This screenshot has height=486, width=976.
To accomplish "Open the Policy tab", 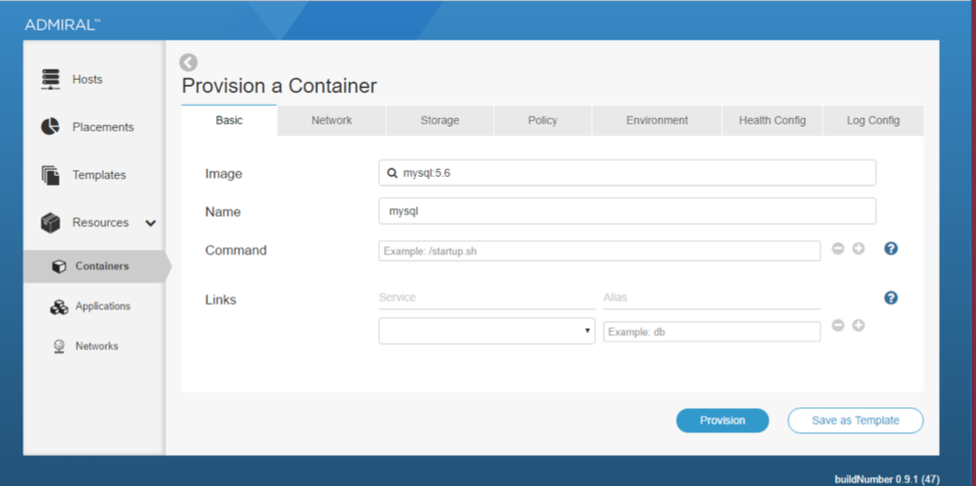I will coord(543,121).
